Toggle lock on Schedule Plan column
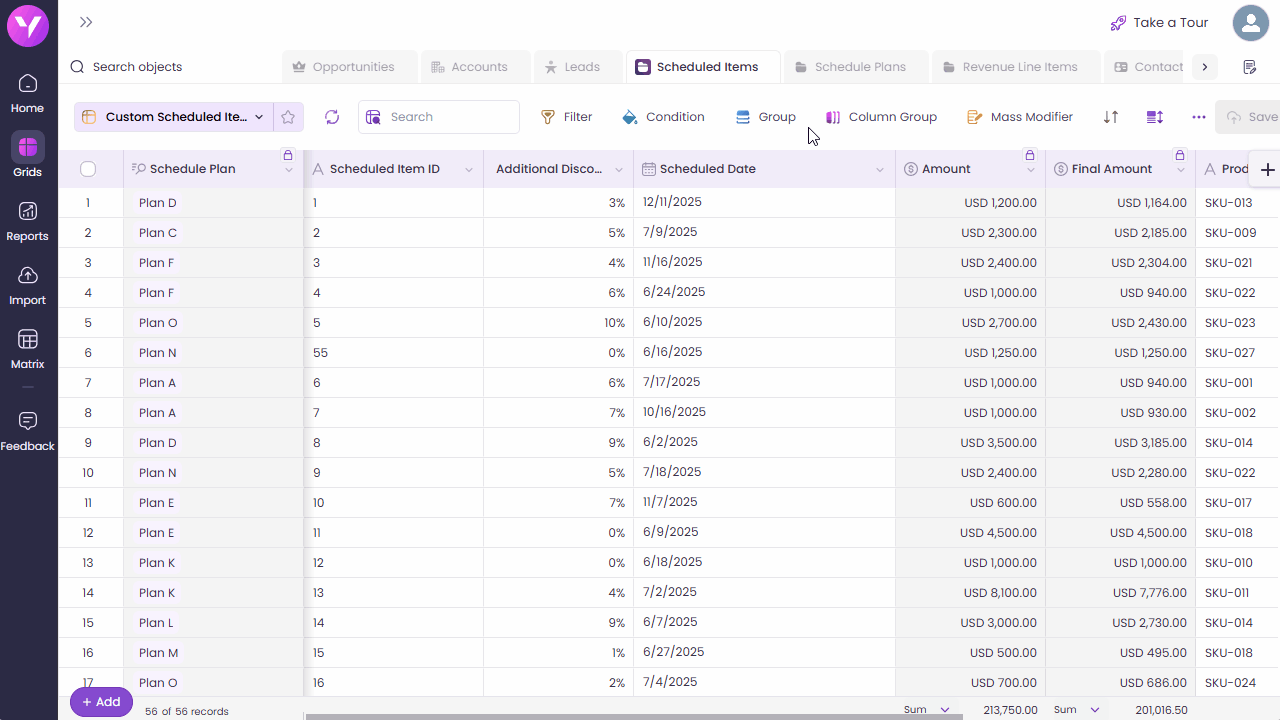 288,156
